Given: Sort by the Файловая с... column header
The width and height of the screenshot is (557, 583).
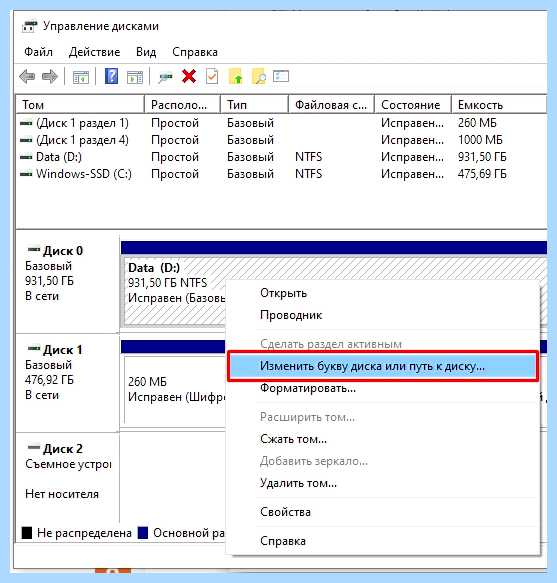Looking at the screenshot, I should coord(331,105).
